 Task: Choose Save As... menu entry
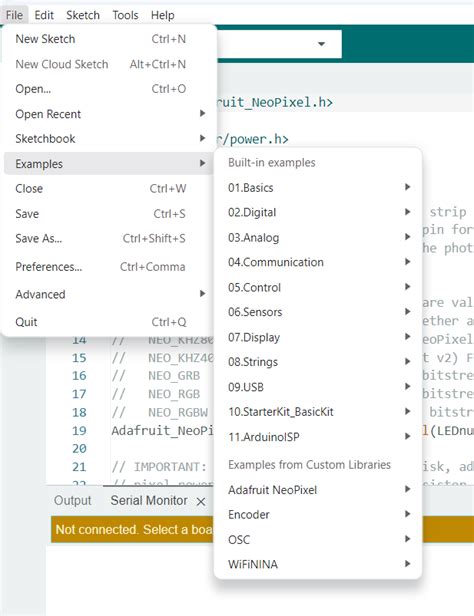pos(109,238)
